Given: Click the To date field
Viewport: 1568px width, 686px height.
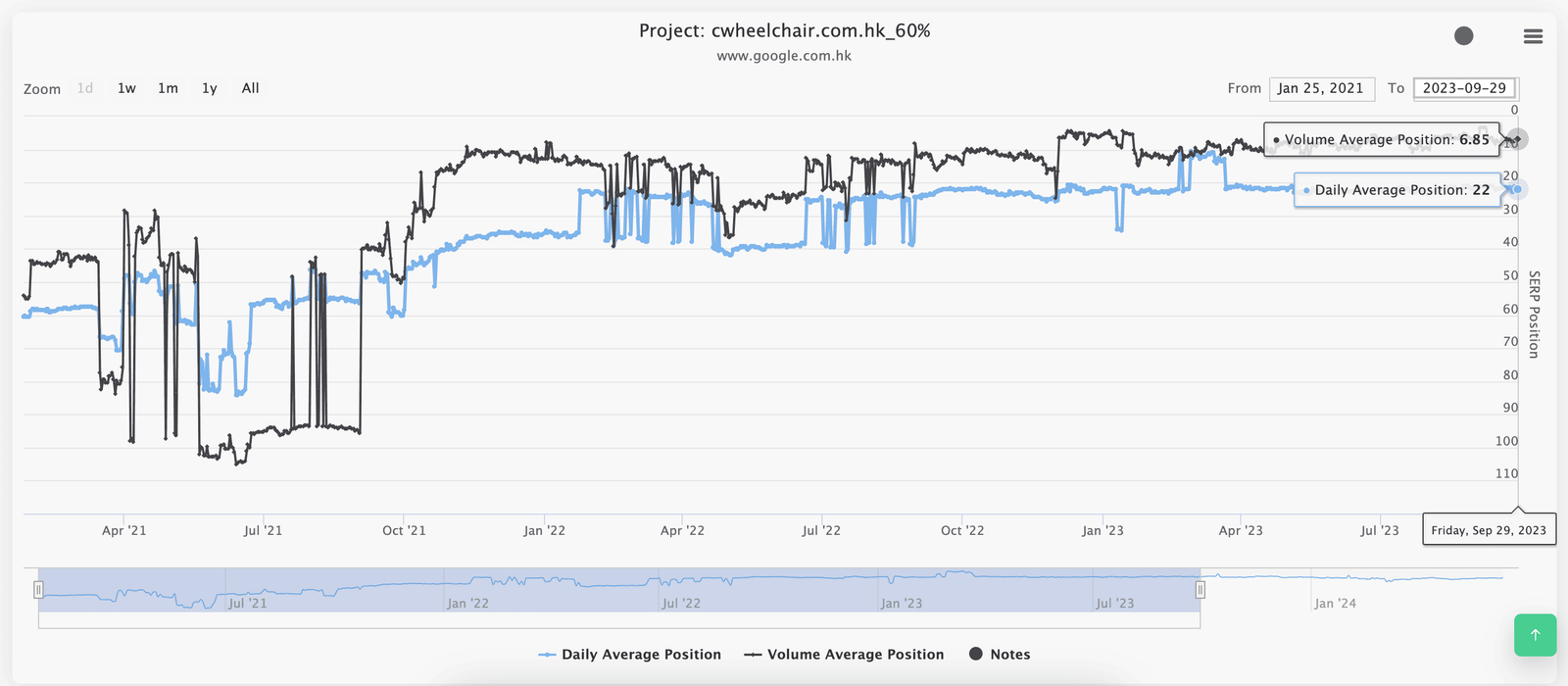Looking at the screenshot, I should [1464, 88].
